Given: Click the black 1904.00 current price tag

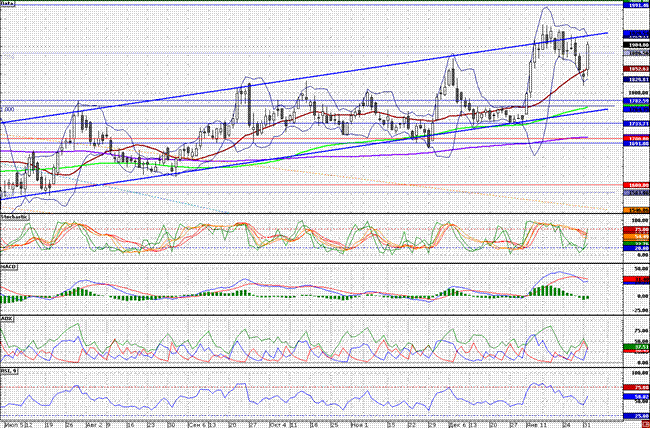Looking at the screenshot, I should pyautogui.click(x=636, y=45).
